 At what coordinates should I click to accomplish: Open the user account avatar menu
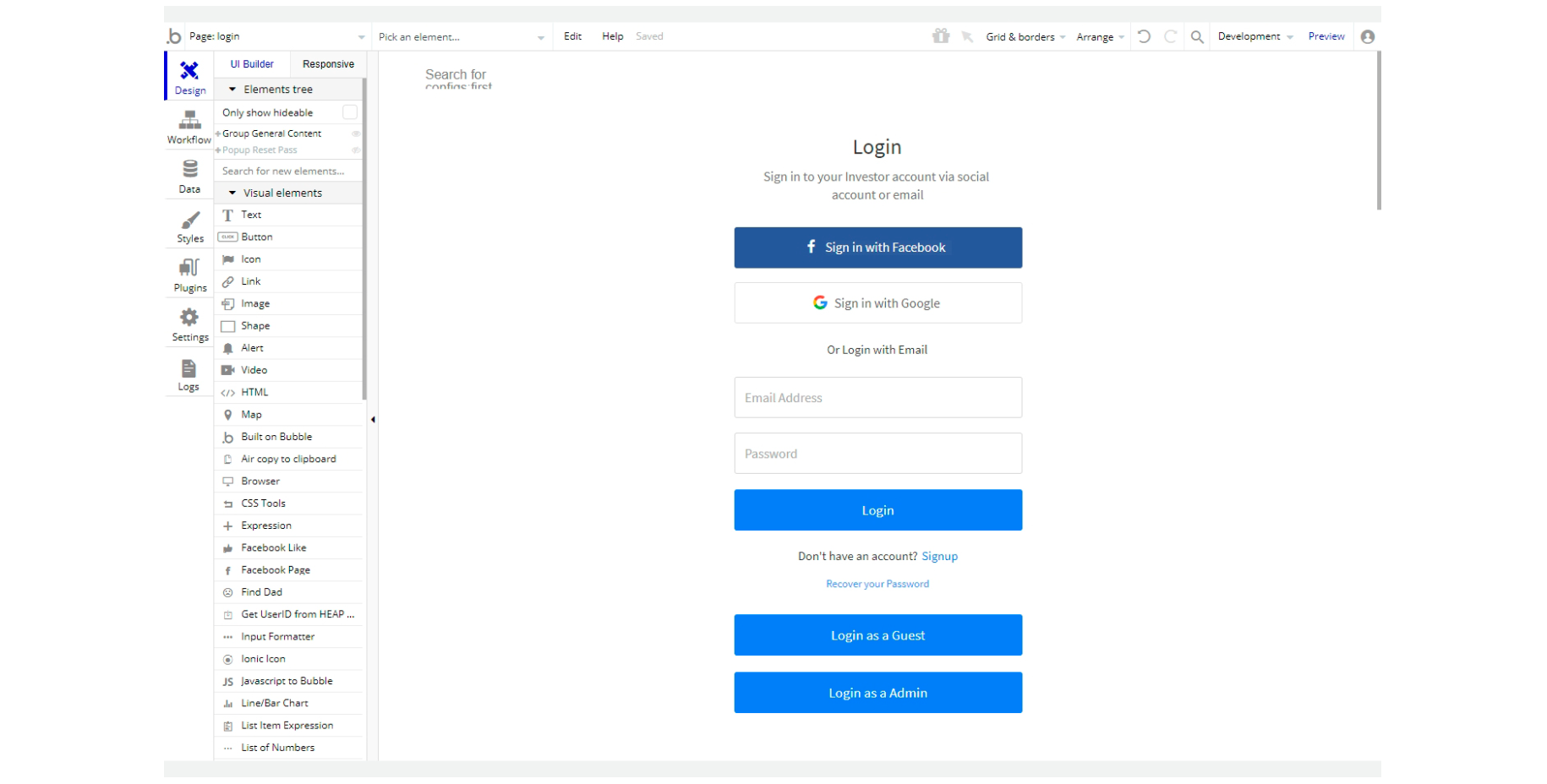[1368, 36]
